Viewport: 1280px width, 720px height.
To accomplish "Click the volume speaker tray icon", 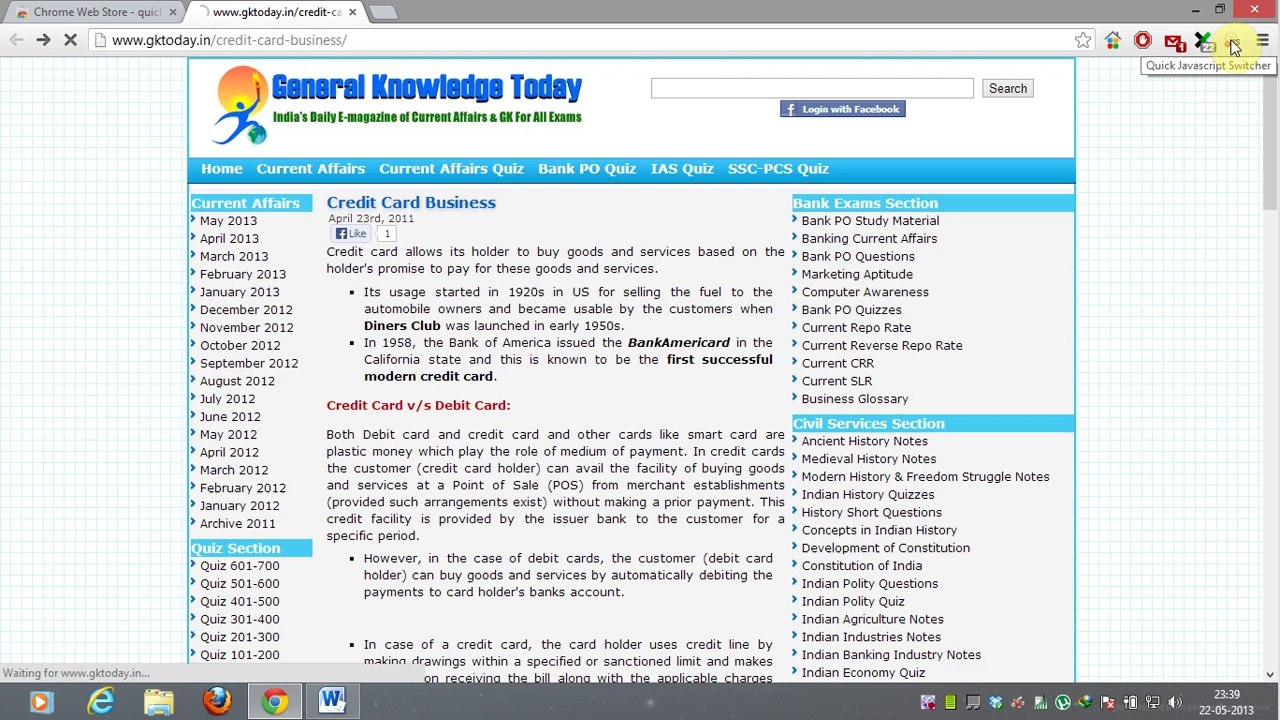I will [1175, 702].
